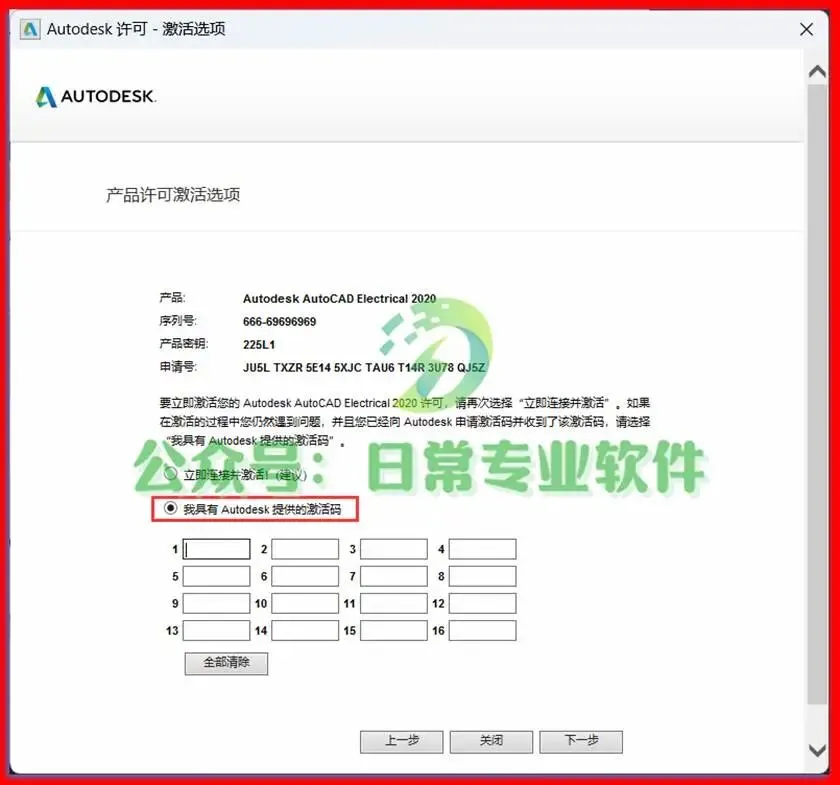Click the product key "225L1"
Screen dimensions: 840x785
259,345
